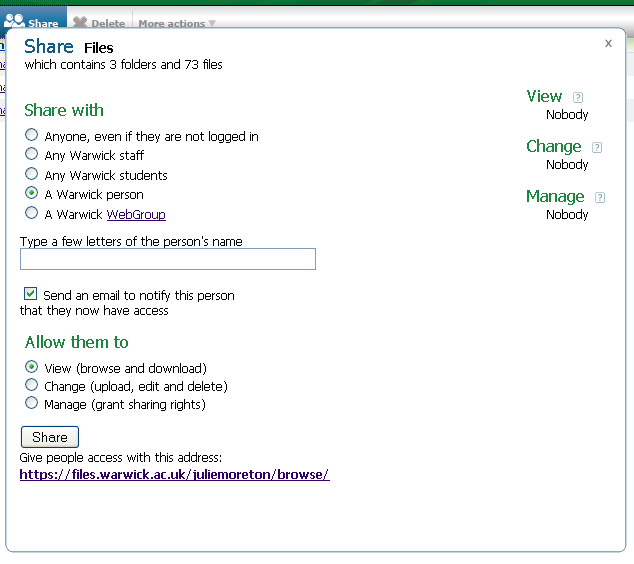Select the 'A Warwick person' radio button

(32, 194)
